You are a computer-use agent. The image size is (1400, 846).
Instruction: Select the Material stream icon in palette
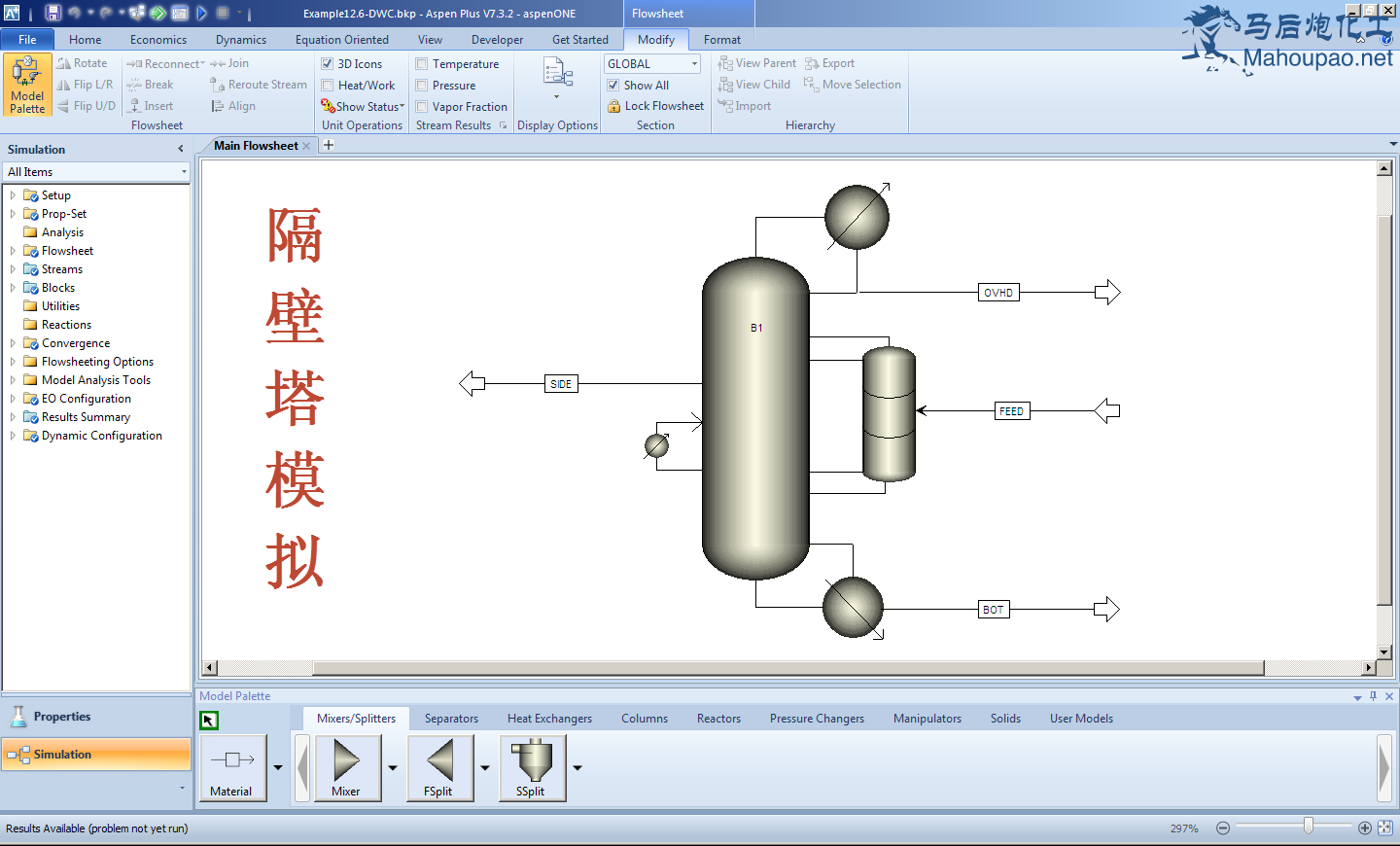tap(233, 768)
